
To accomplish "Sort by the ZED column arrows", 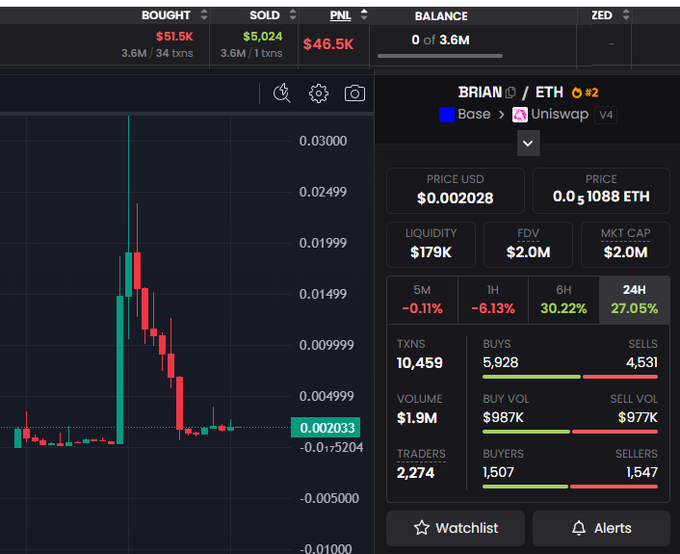I will [626, 15].
